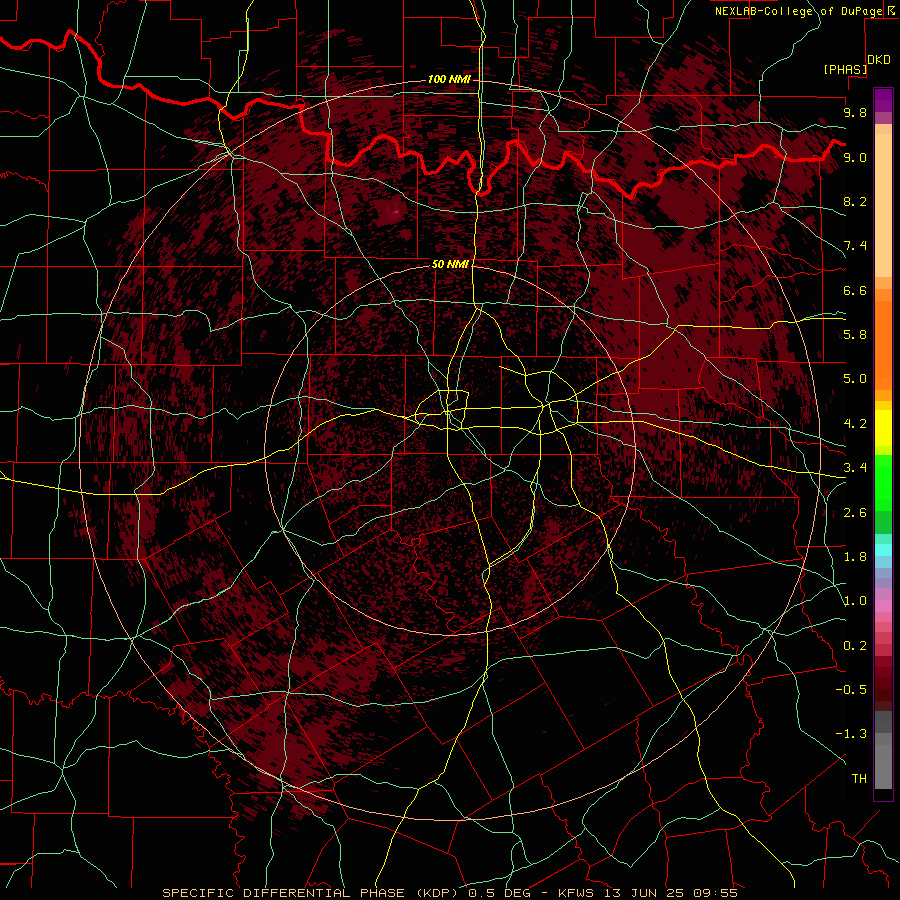Select the 0.2 value on the color scale
900x900 pixels.
click(x=855, y=646)
